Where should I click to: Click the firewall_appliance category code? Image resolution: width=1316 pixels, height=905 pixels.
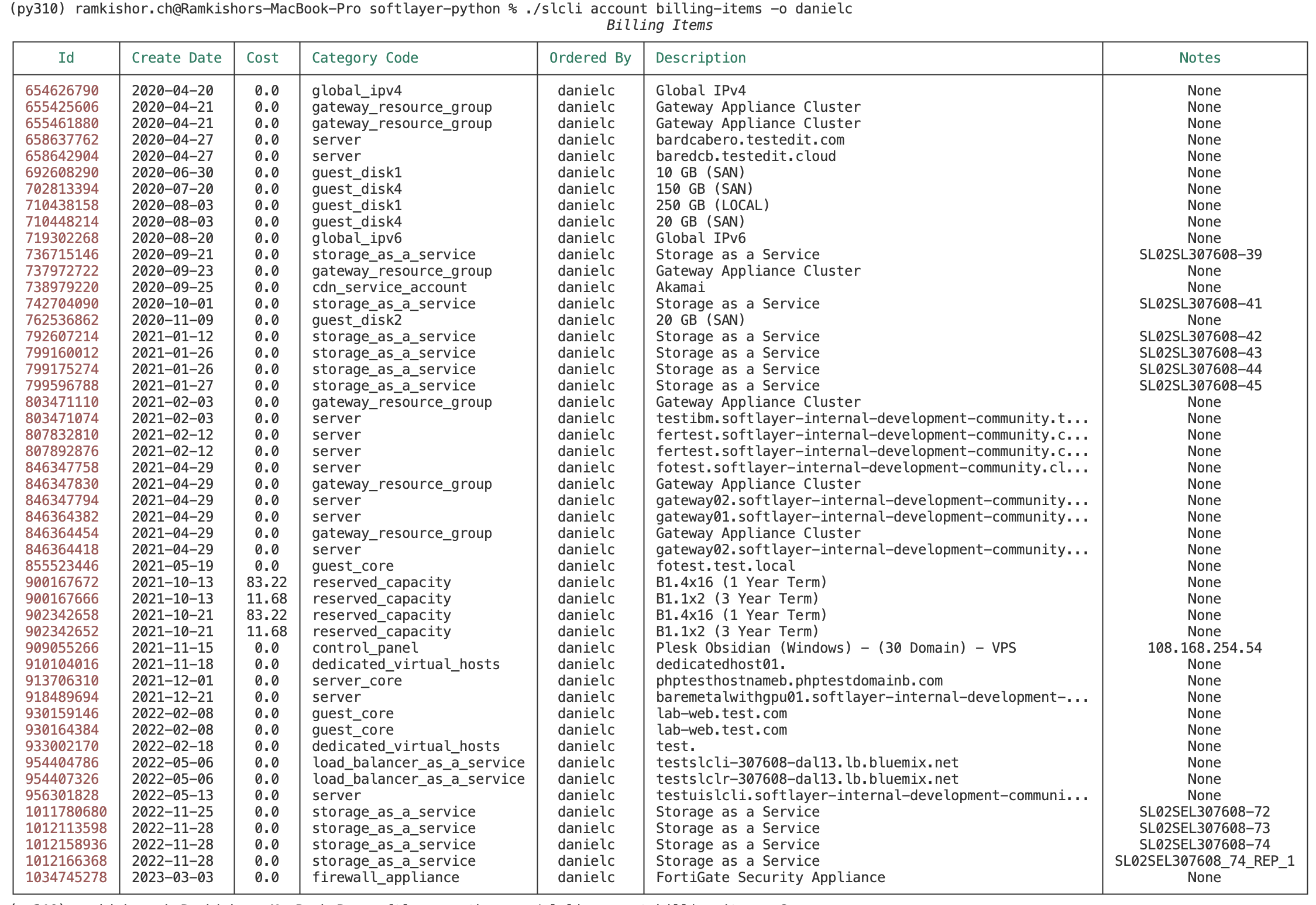pyautogui.click(x=385, y=877)
